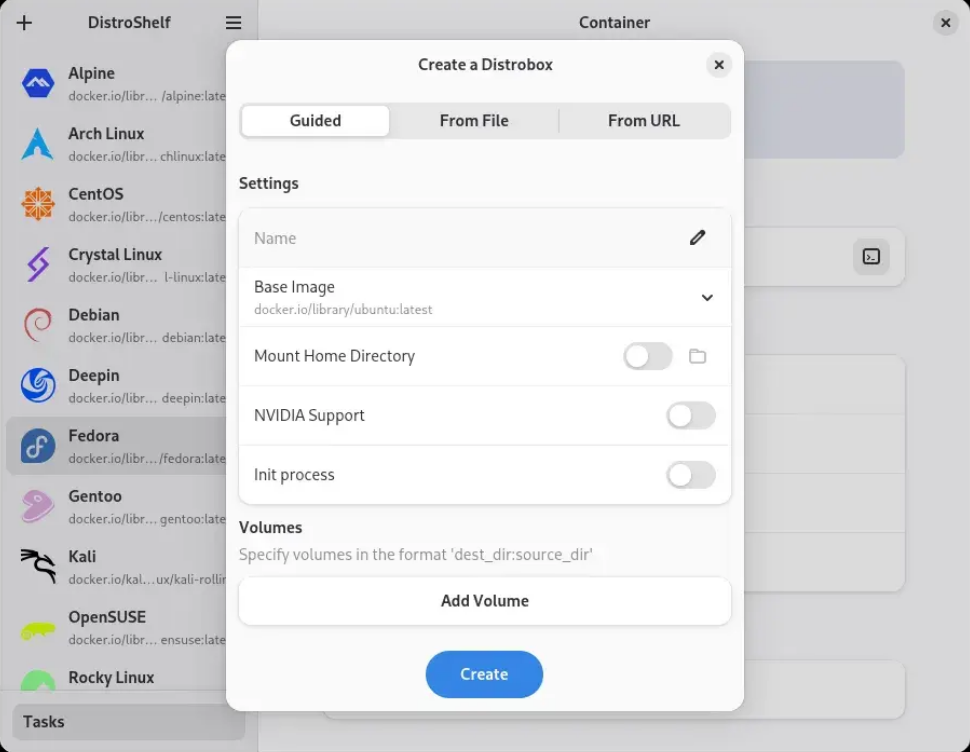970x752 pixels.
Task: Click the pencil edit icon in Name field
Action: coord(697,238)
